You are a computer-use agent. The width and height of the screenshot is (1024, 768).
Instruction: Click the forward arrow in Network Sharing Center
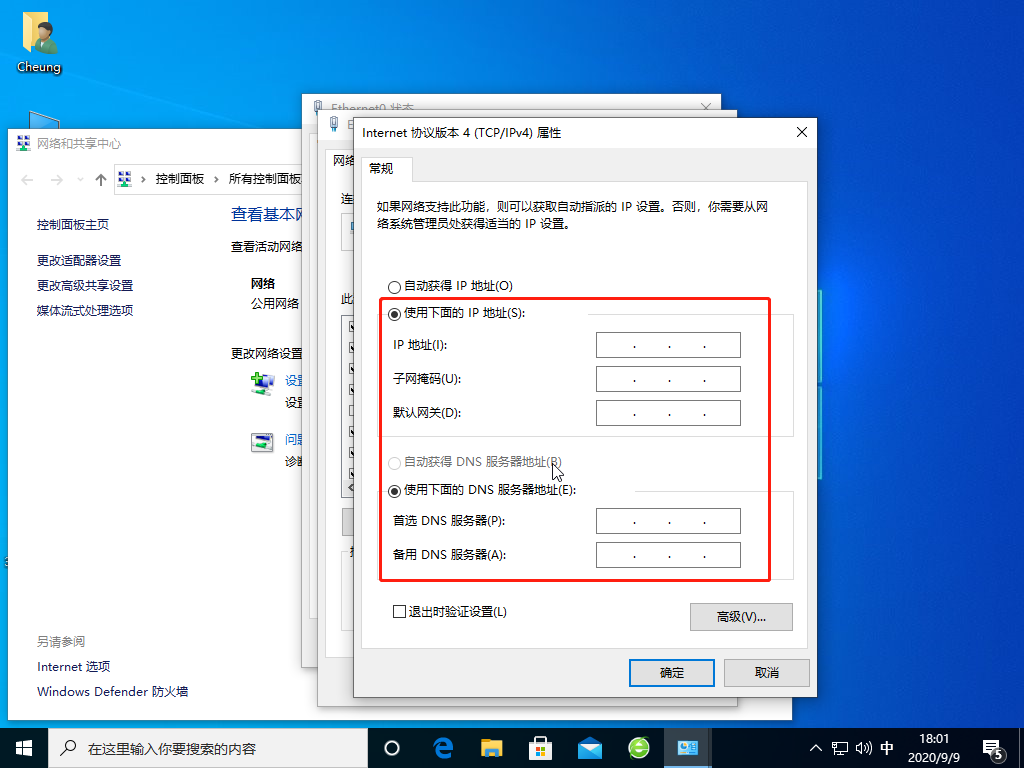[57, 180]
